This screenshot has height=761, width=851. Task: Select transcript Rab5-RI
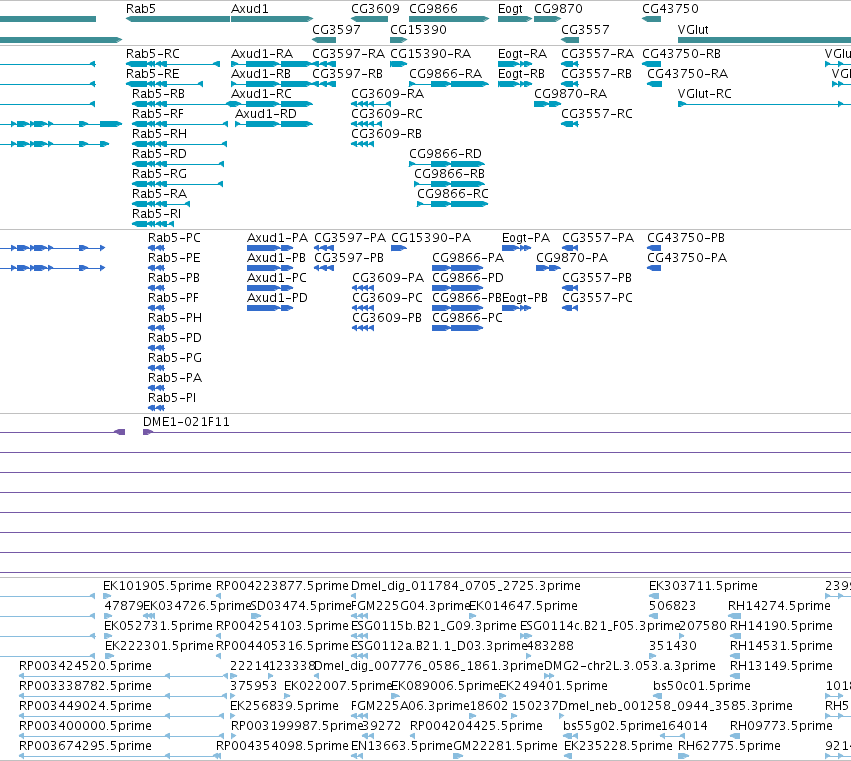pyautogui.click(x=156, y=214)
